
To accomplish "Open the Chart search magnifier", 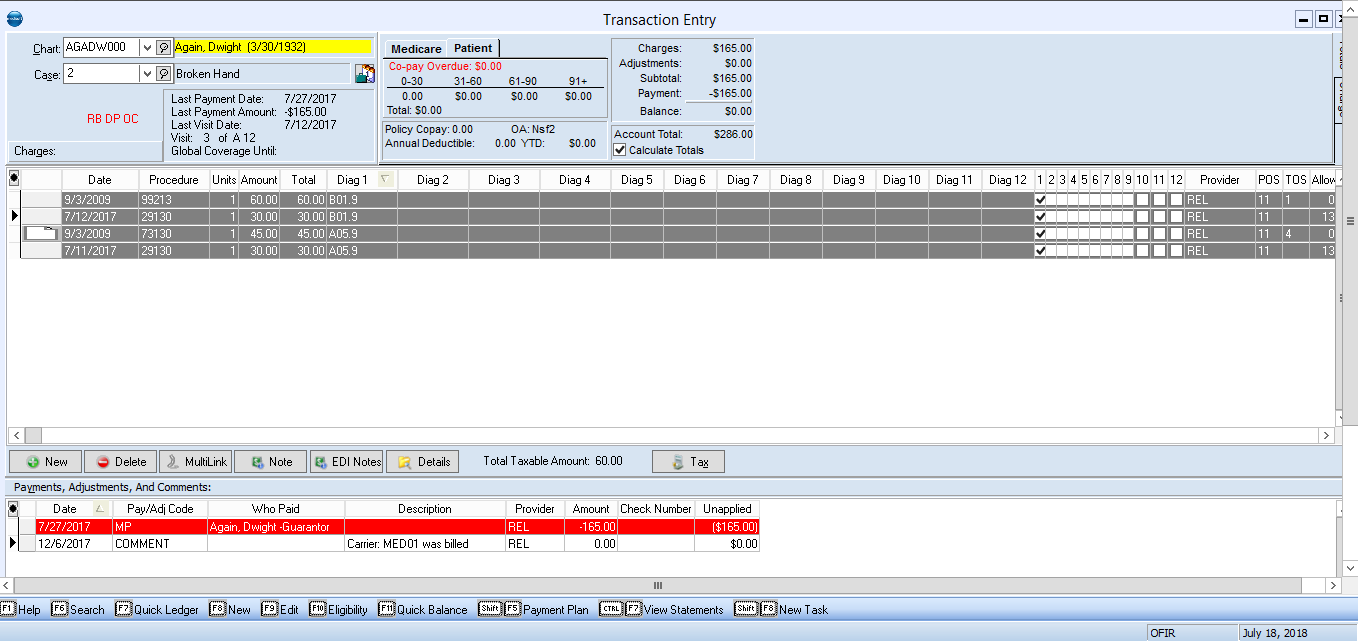I will click(x=162, y=46).
